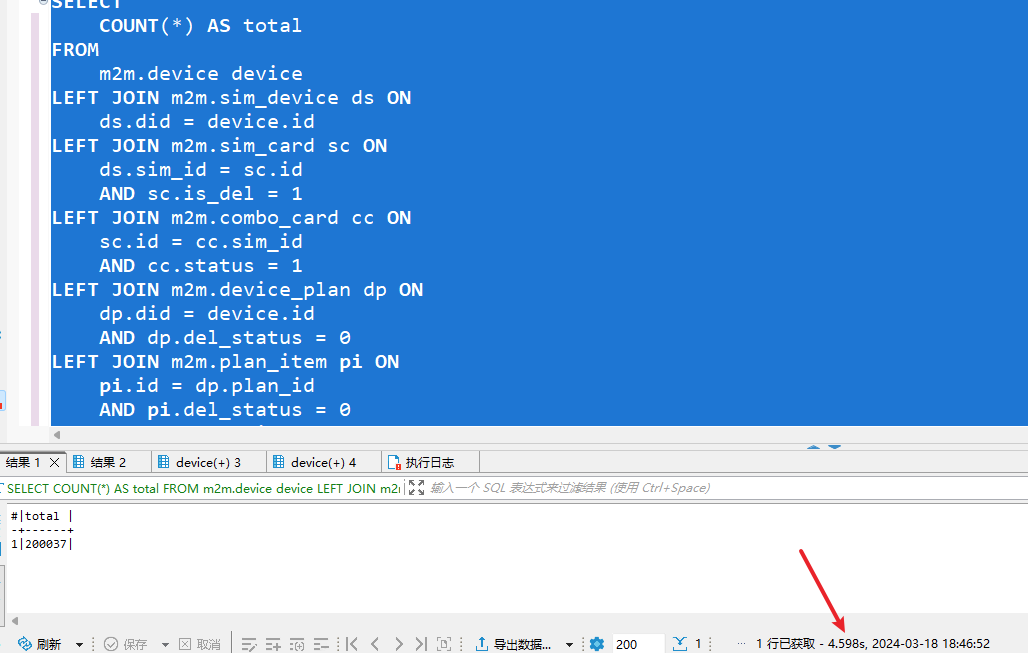Image resolution: width=1028 pixels, height=653 pixels.
Task: Open the refresh options dropdown arrow
Action: pyautogui.click(x=80, y=644)
